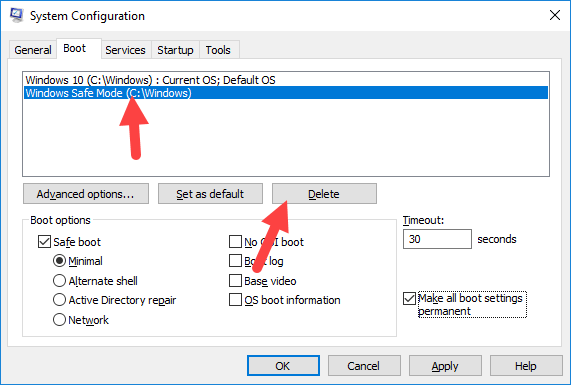The height and width of the screenshot is (385, 571).
Task: Open the Services tab
Action: click(x=125, y=50)
